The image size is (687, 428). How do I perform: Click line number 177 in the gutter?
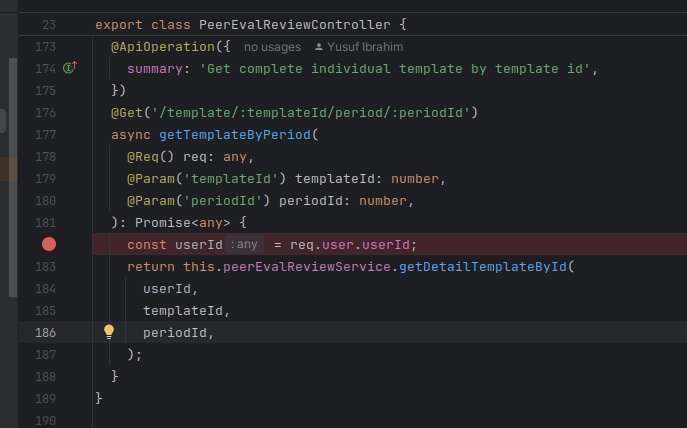[46, 135]
